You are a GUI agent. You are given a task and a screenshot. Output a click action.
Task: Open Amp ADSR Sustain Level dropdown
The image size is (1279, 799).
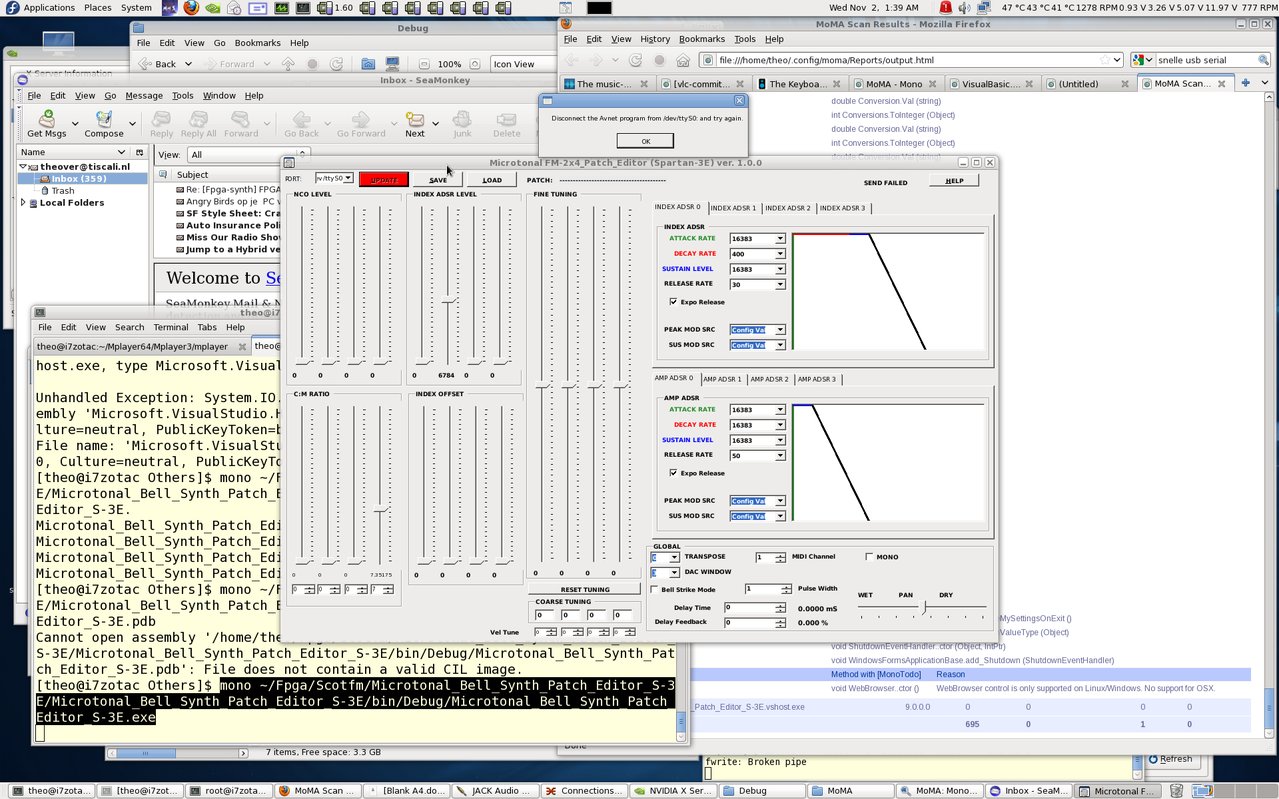(x=780, y=440)
